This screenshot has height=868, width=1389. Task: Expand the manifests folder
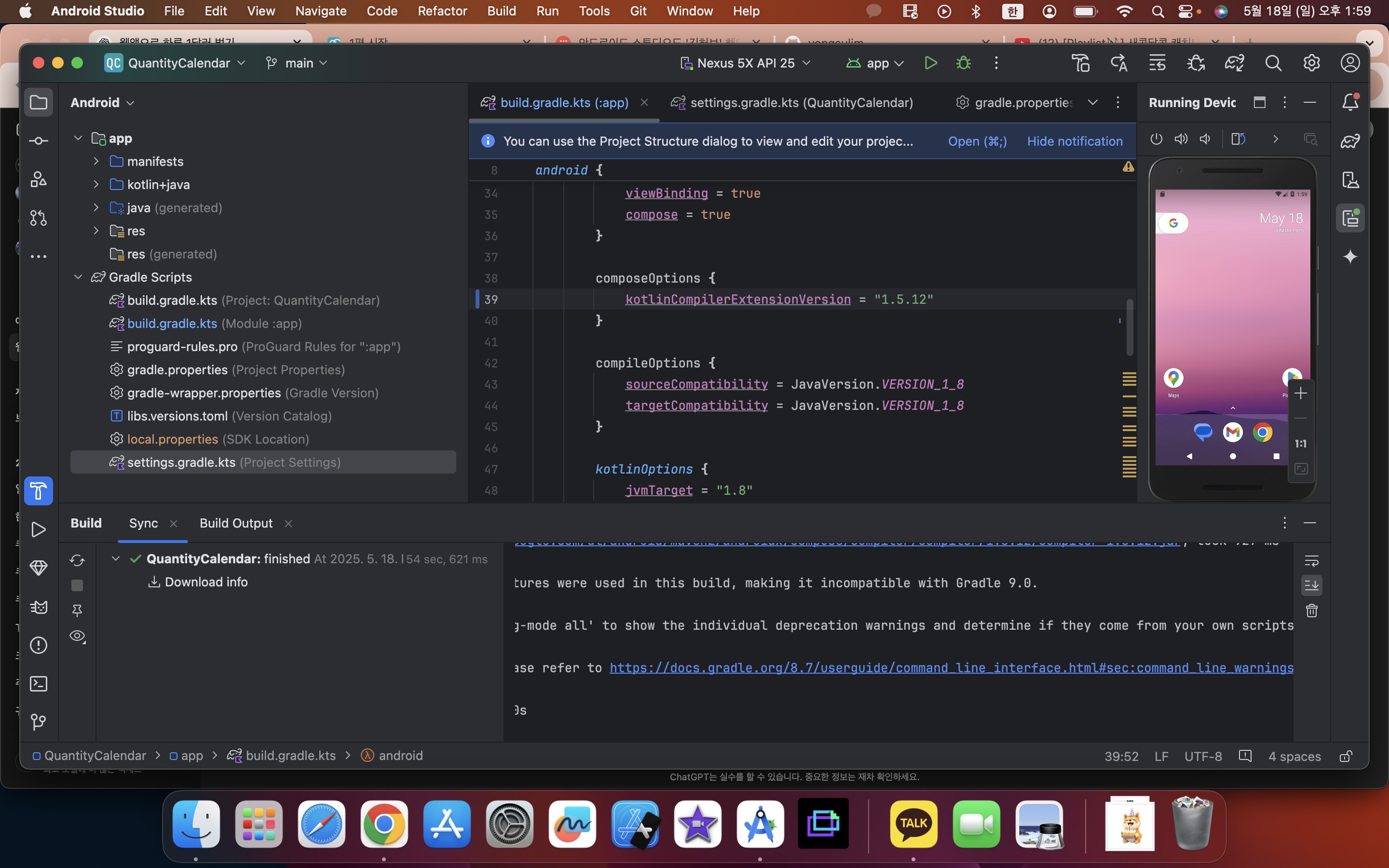[96, 162]
